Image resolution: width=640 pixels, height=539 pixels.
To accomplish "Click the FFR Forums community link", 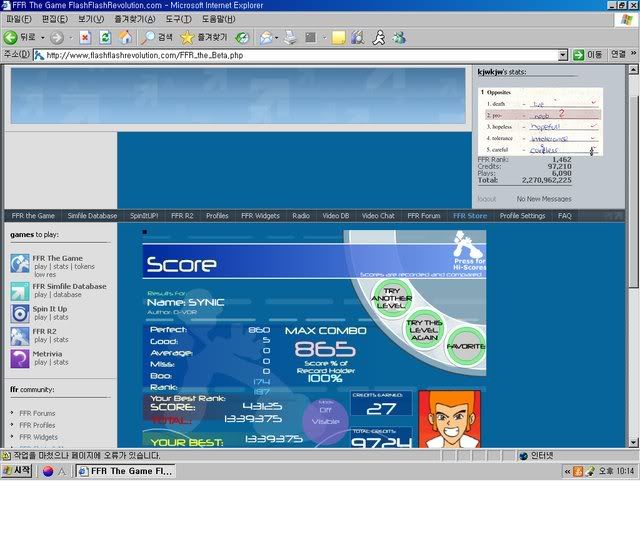I will coord(37,412).
